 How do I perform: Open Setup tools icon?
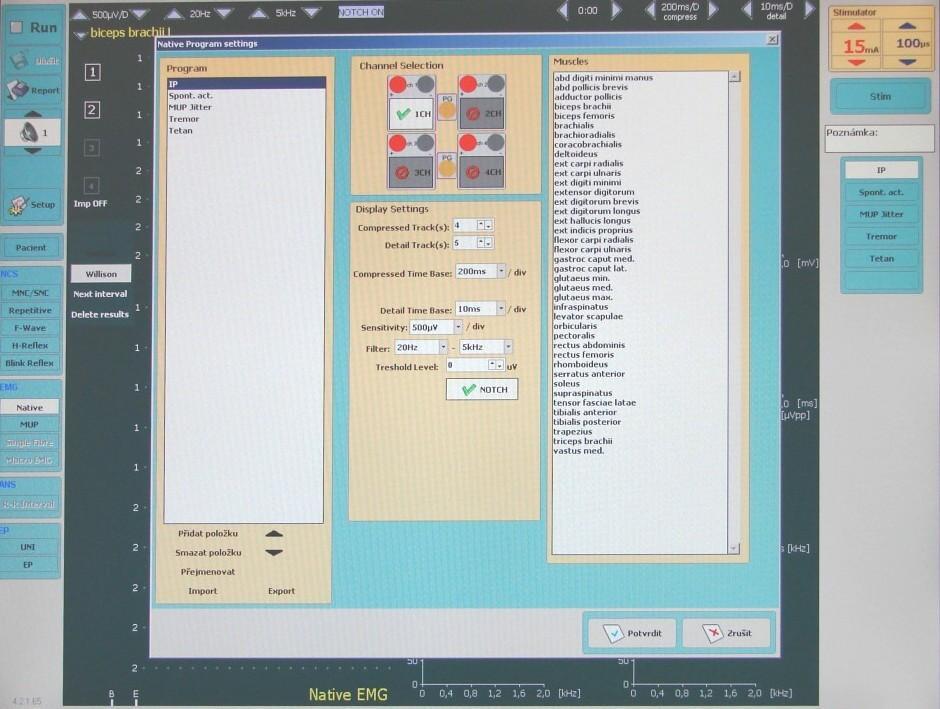(19, 204)
